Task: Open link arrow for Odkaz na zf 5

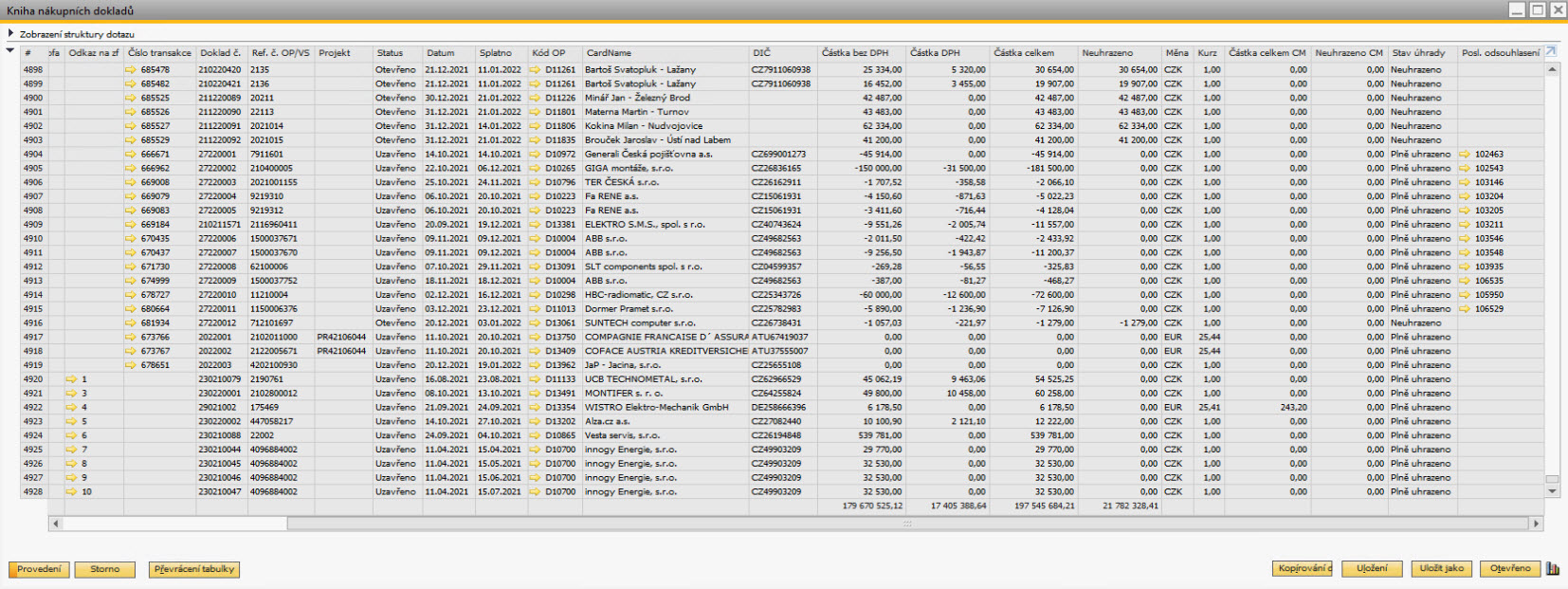Action: [71, 421]
